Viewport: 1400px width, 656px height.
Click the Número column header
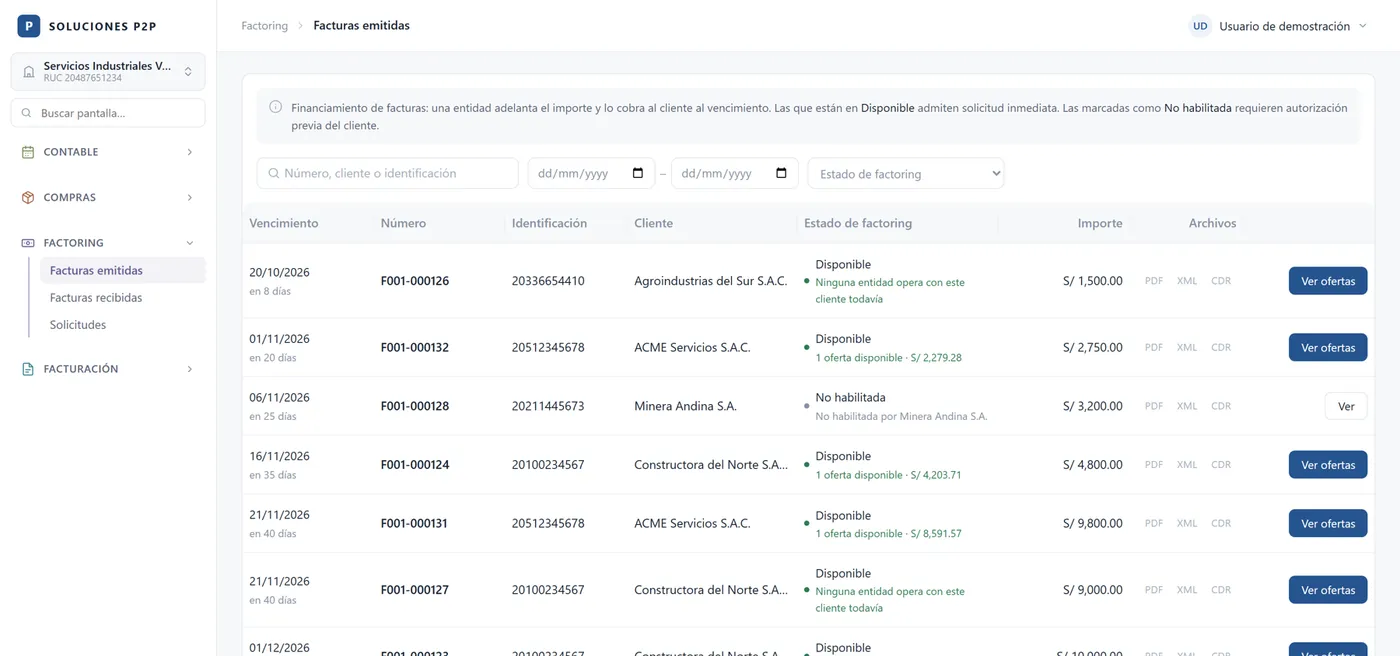[403, 223]
